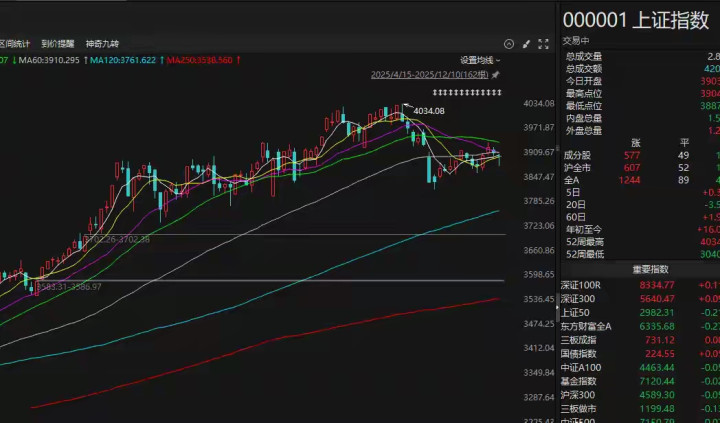The width and height of the screenshot is (720, 423).
Task: Click the 3909.67 price axis label
Action: click(539, 152)
